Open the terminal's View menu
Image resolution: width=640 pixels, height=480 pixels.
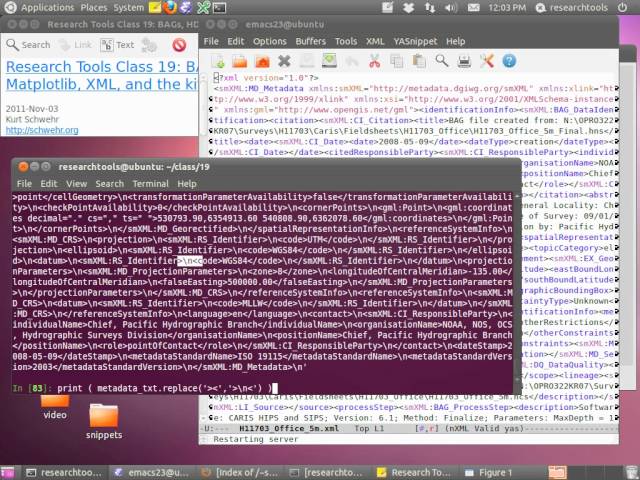(76, 184)
